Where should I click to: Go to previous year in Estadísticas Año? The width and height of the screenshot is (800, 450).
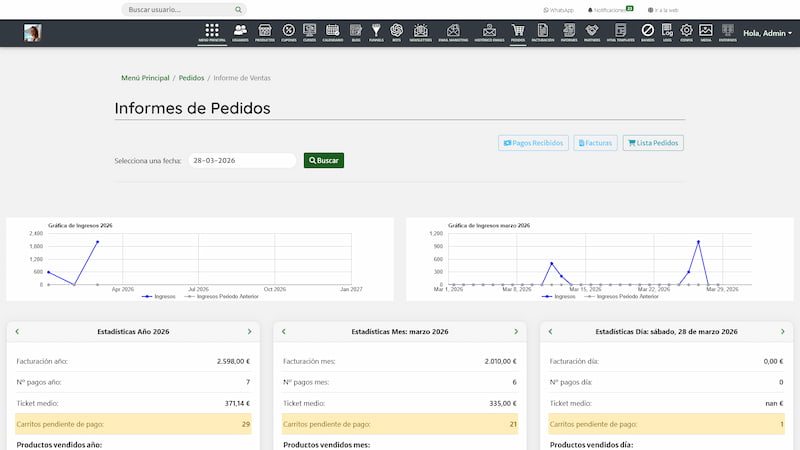(x=17, y=331)
